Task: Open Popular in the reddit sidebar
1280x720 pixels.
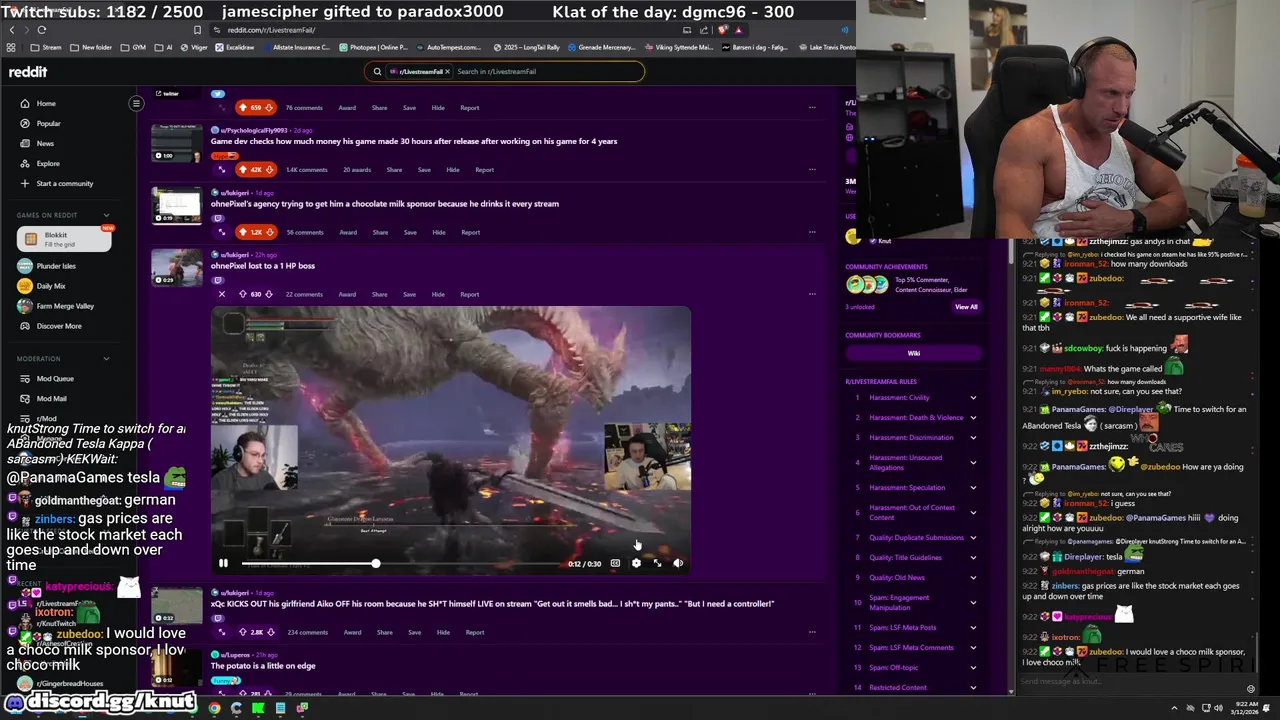Action: pyautogui.click(x=48, y=123)
